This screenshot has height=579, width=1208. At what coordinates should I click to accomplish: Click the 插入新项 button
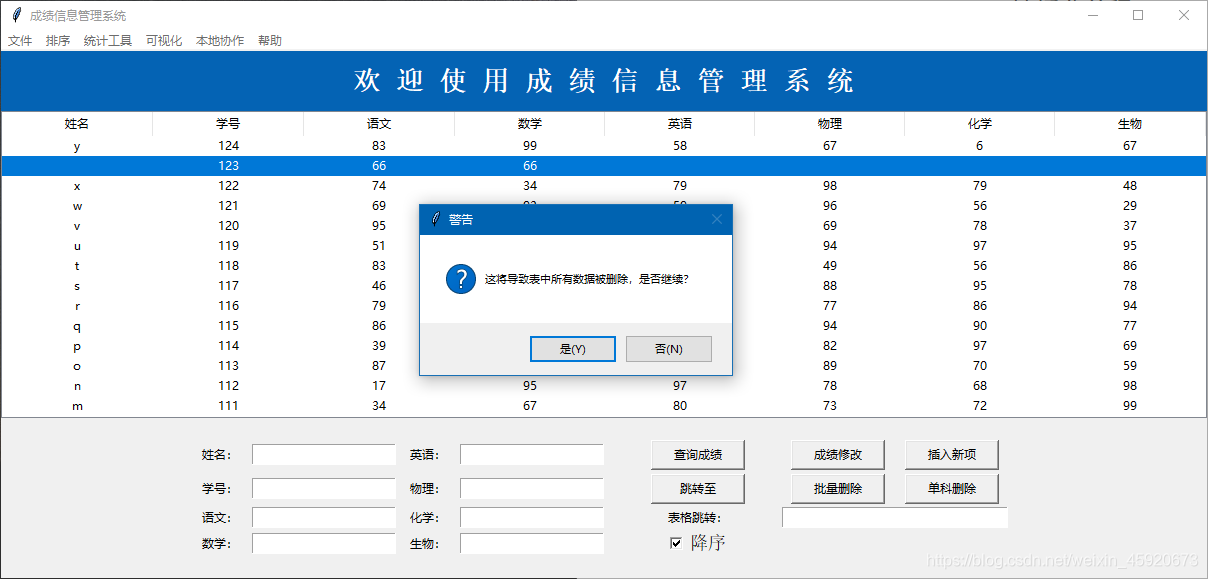pos(952,454)
